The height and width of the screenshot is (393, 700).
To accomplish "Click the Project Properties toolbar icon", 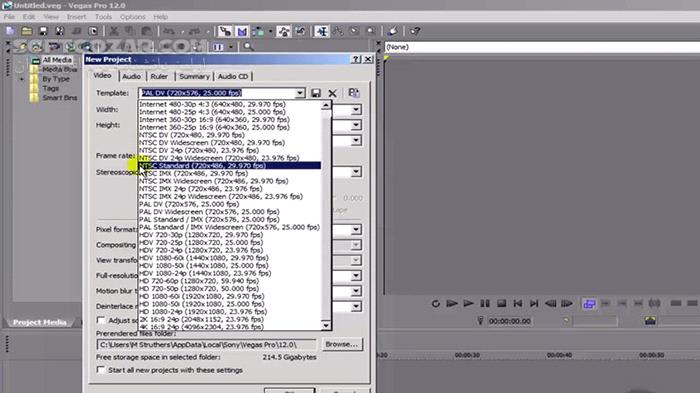I will (93, 31).
